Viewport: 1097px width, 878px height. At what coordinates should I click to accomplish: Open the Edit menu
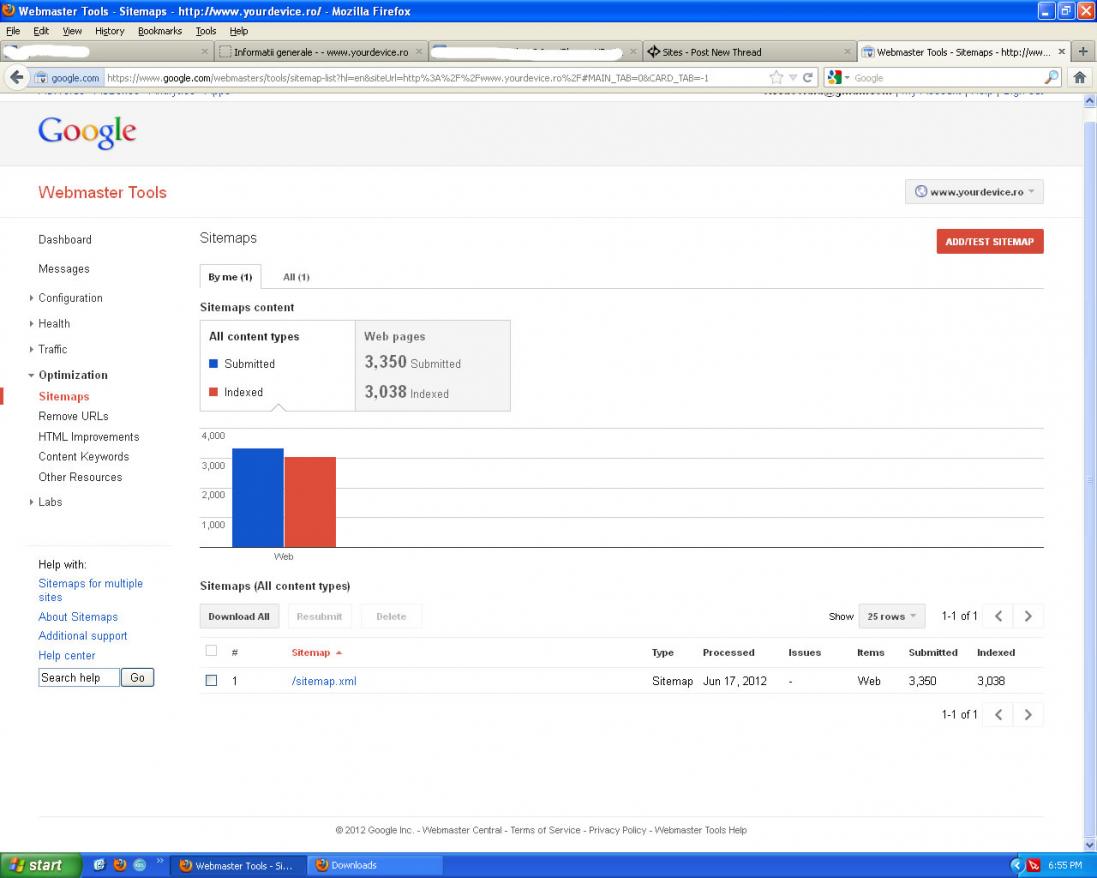[41, 31]
